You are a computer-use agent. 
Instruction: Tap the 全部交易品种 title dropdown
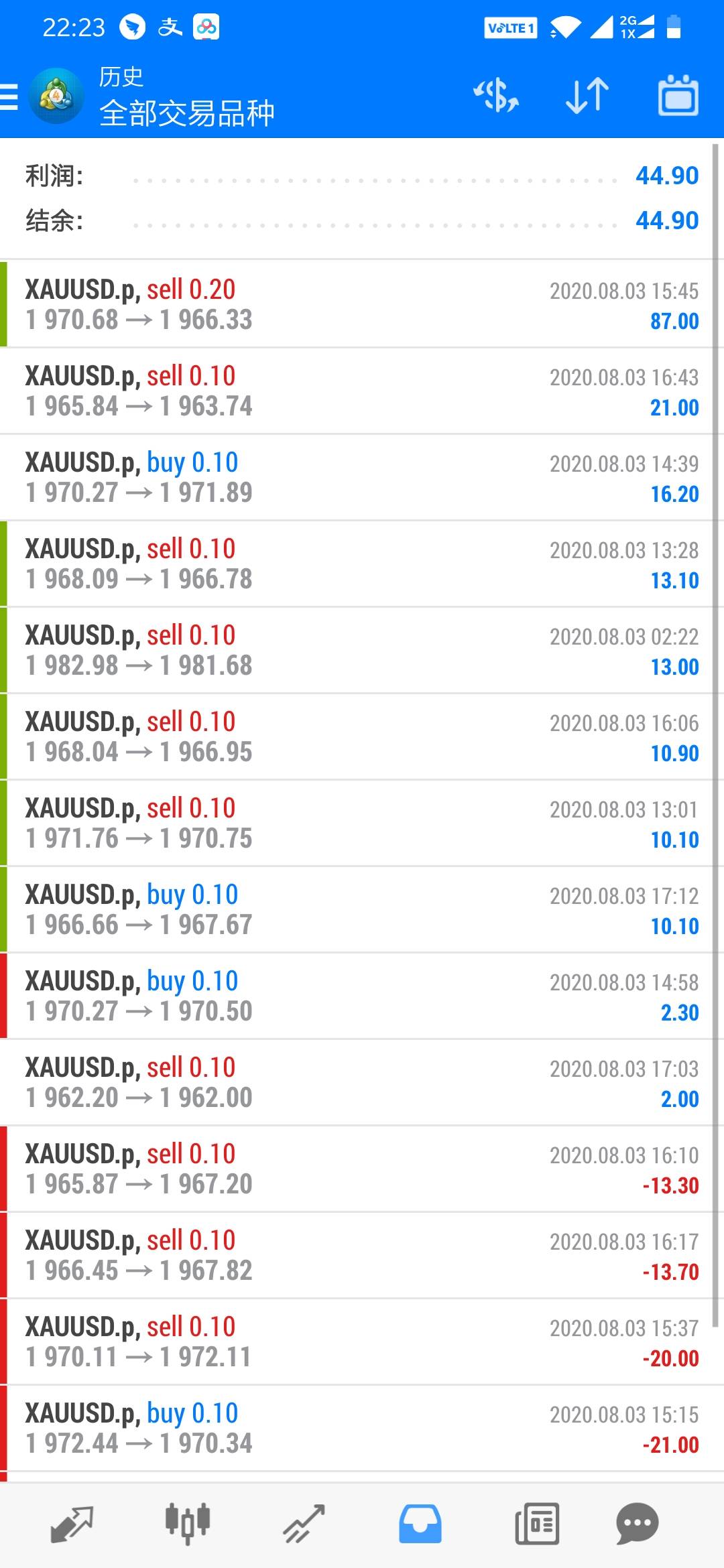tap(187, 113)
